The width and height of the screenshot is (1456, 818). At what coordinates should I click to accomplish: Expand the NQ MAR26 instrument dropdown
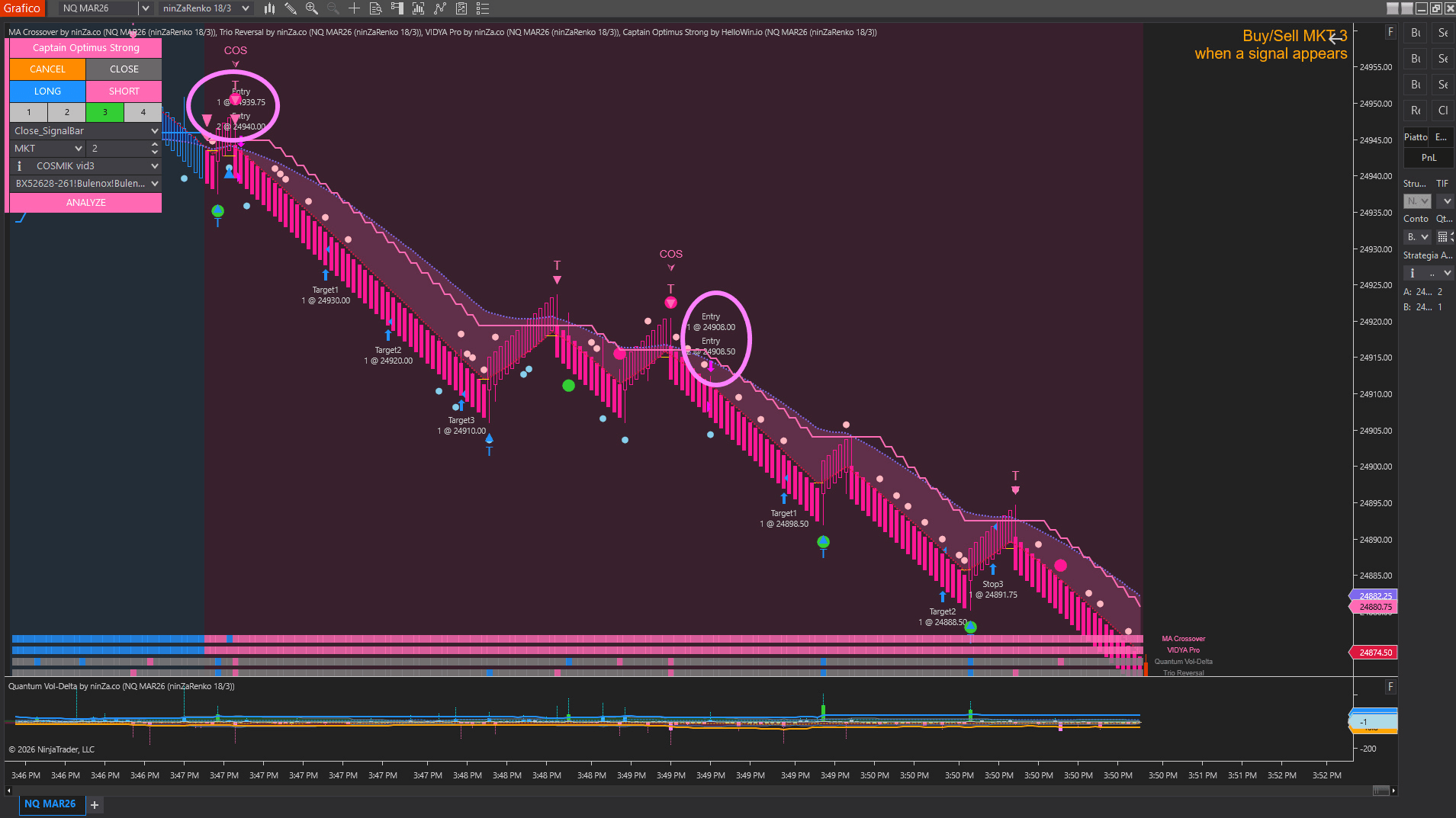click(x=145, y=8)
